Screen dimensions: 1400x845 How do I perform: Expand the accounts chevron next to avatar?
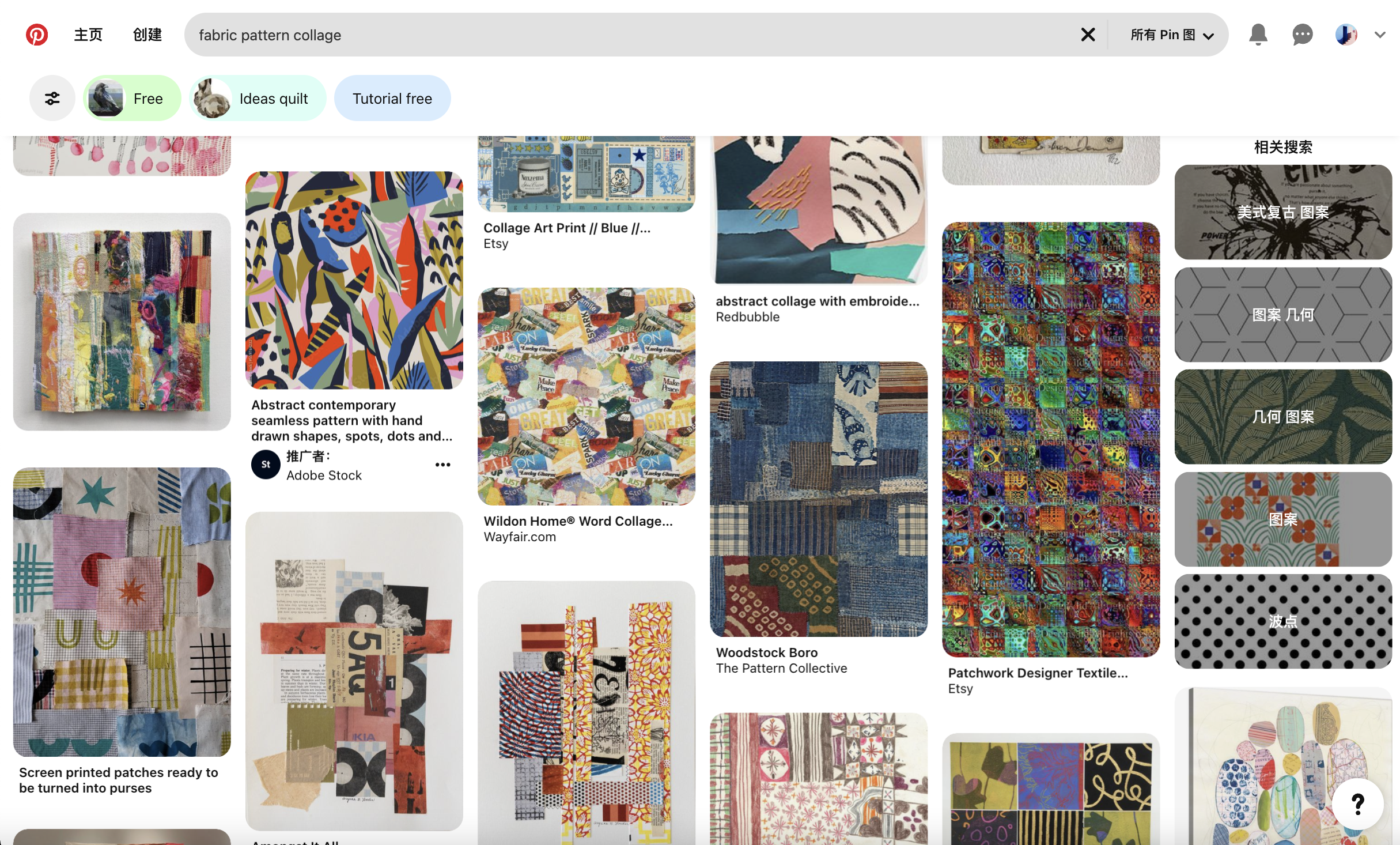coord(1380,35)
